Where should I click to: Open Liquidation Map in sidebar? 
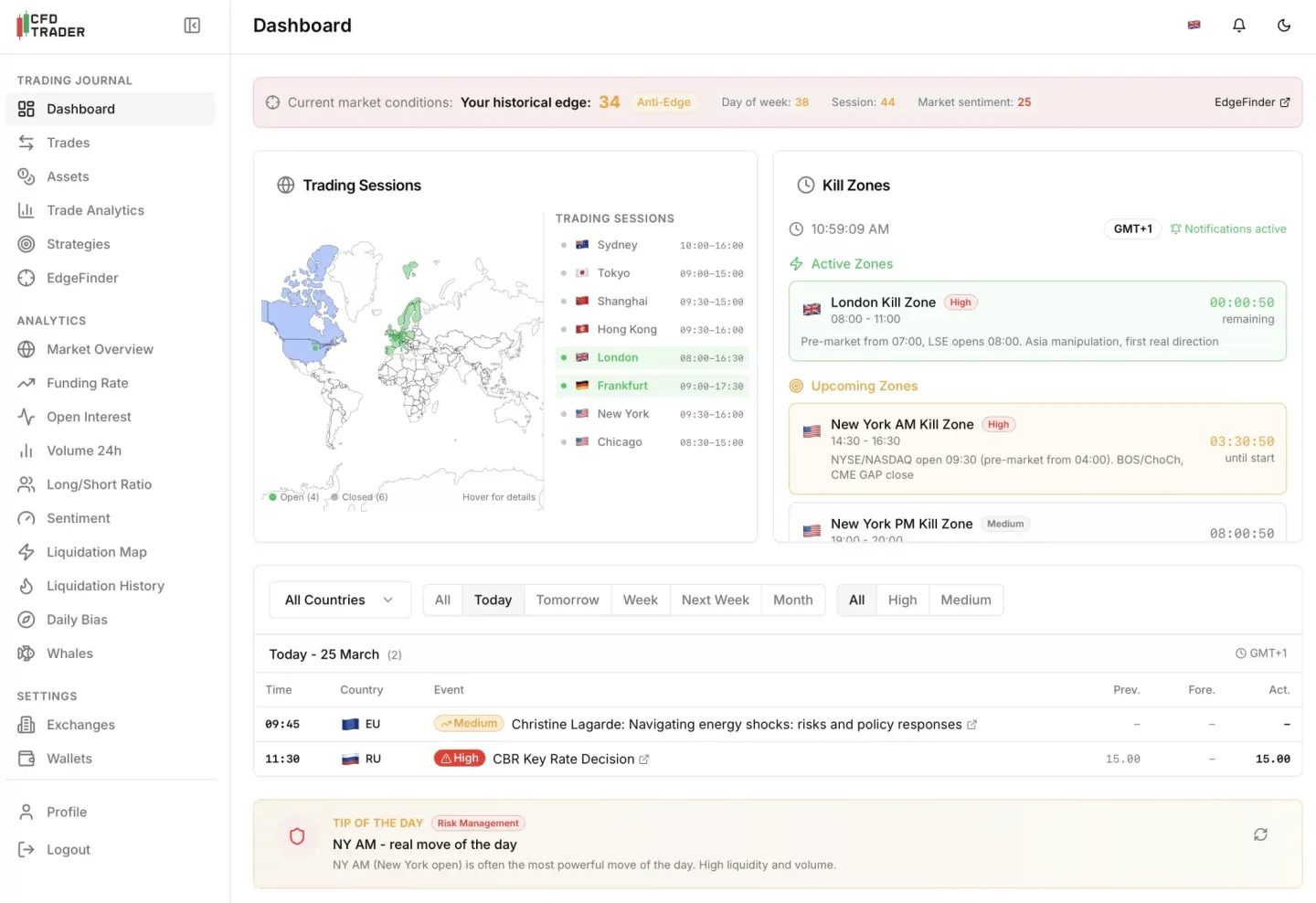tap(96, 552)
